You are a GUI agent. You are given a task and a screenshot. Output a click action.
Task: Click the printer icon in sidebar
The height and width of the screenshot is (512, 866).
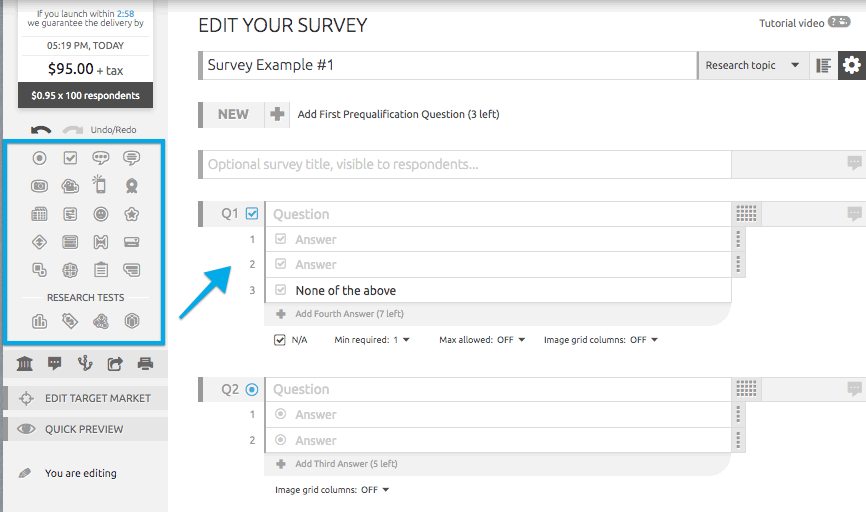145,363
